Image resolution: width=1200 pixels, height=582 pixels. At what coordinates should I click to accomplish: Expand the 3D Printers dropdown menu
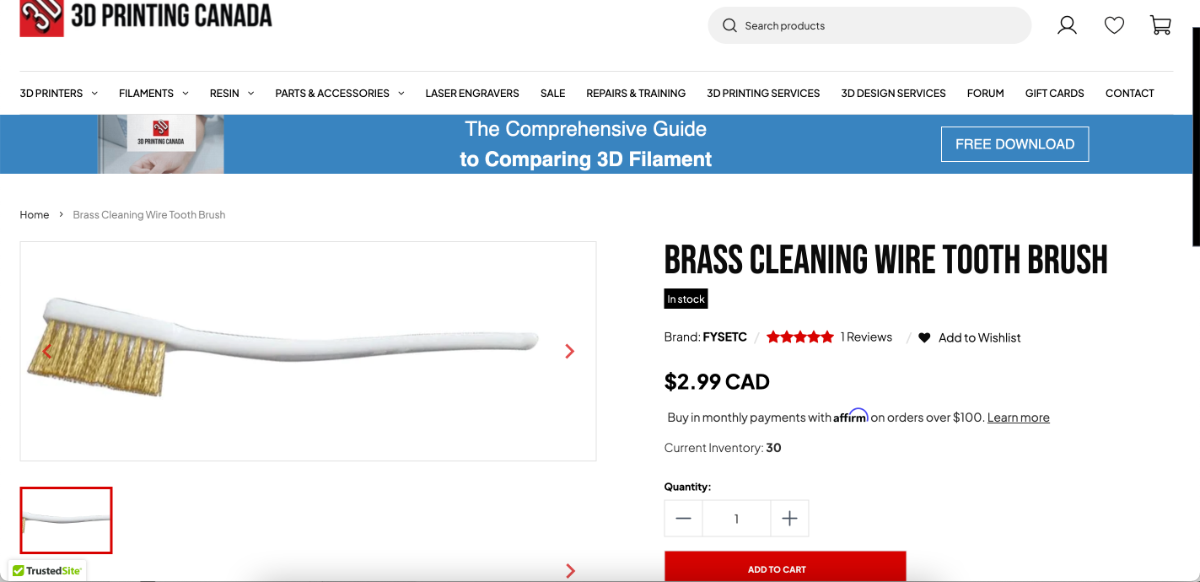click(59, 93)
